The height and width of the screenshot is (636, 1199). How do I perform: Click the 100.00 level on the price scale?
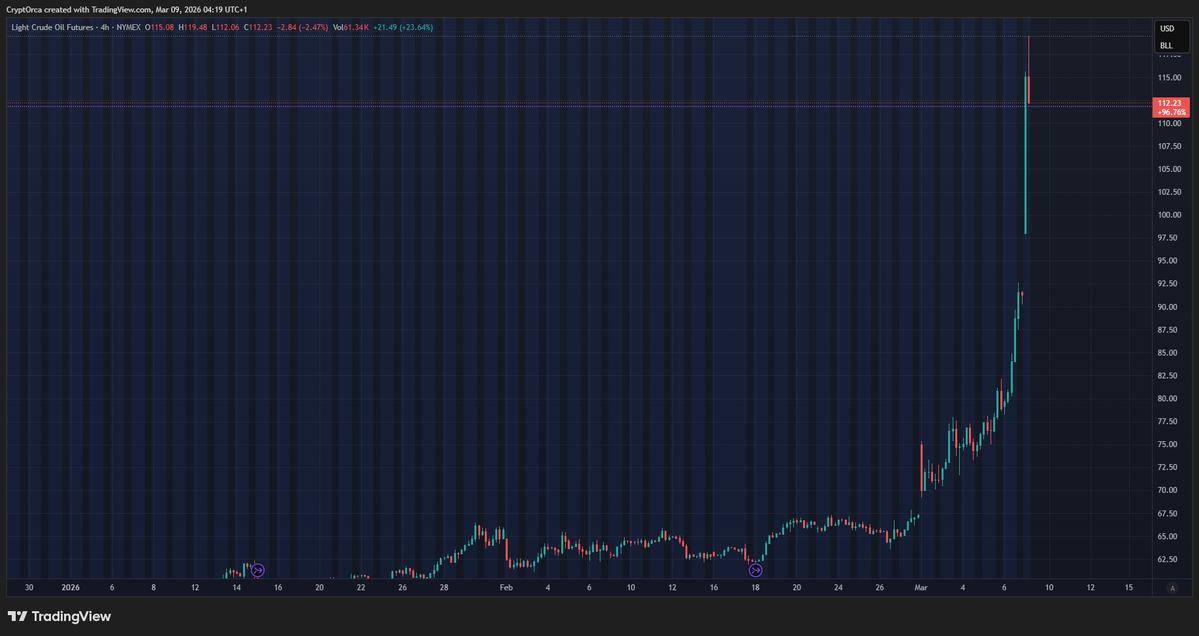coord(1168,214)
